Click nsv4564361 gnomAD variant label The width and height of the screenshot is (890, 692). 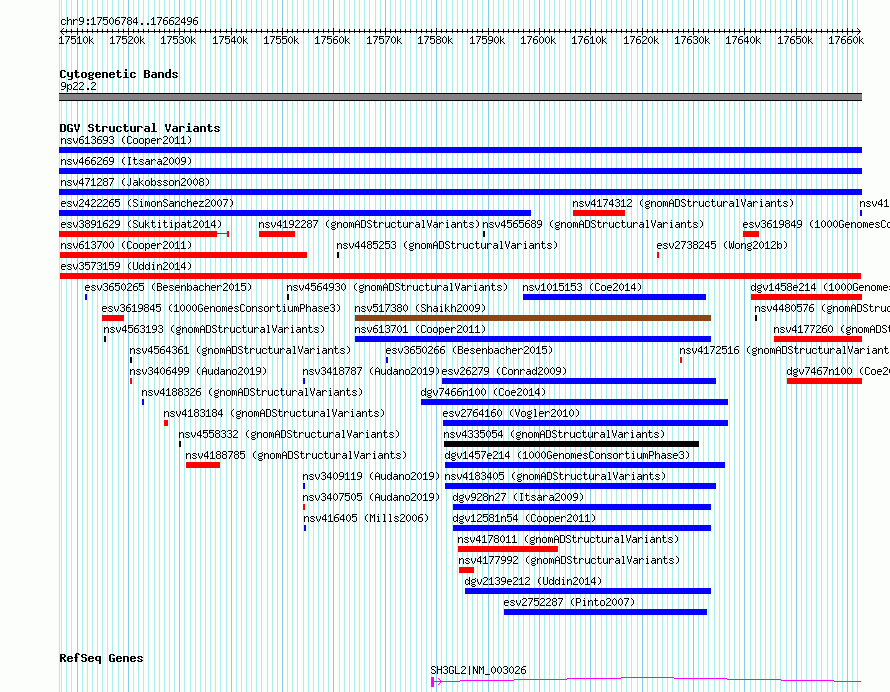pos(241,350)
